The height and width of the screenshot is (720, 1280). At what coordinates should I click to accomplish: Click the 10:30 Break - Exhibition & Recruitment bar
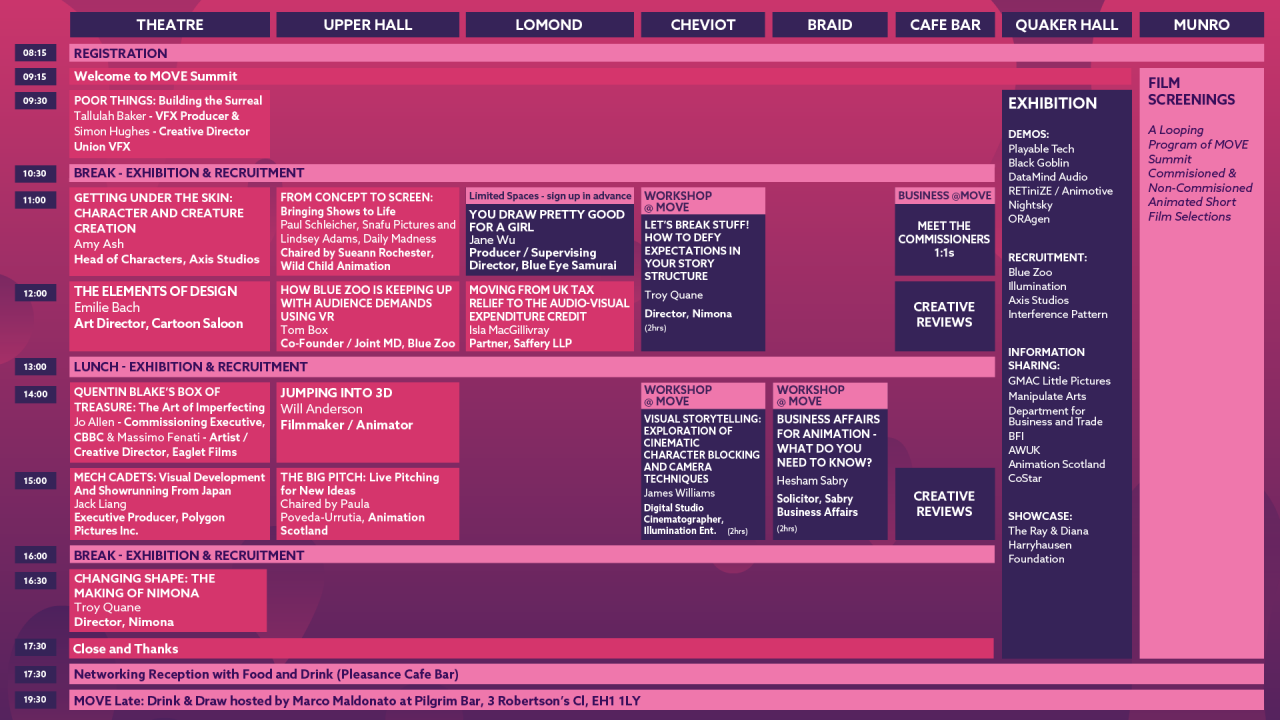pyautogui.click(x=532, y=173)
